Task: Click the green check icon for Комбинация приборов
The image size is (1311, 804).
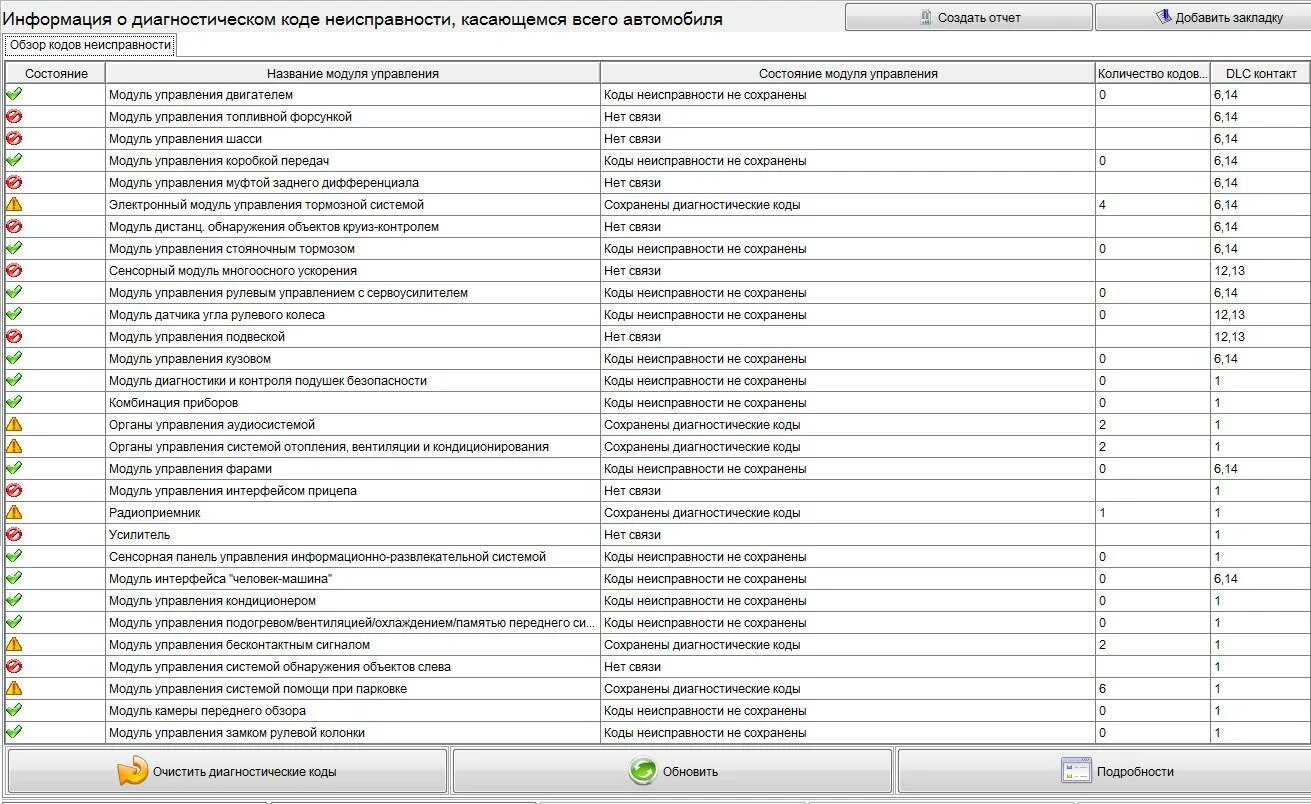Action: click(x=14, y=402)
